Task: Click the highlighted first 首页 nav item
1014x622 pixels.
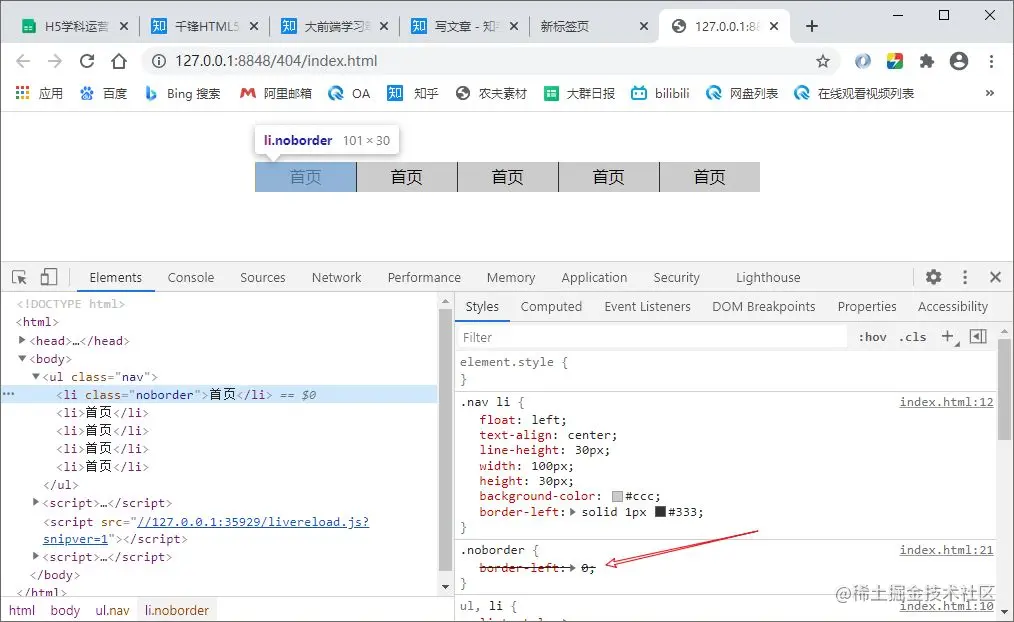Action: 305,177
